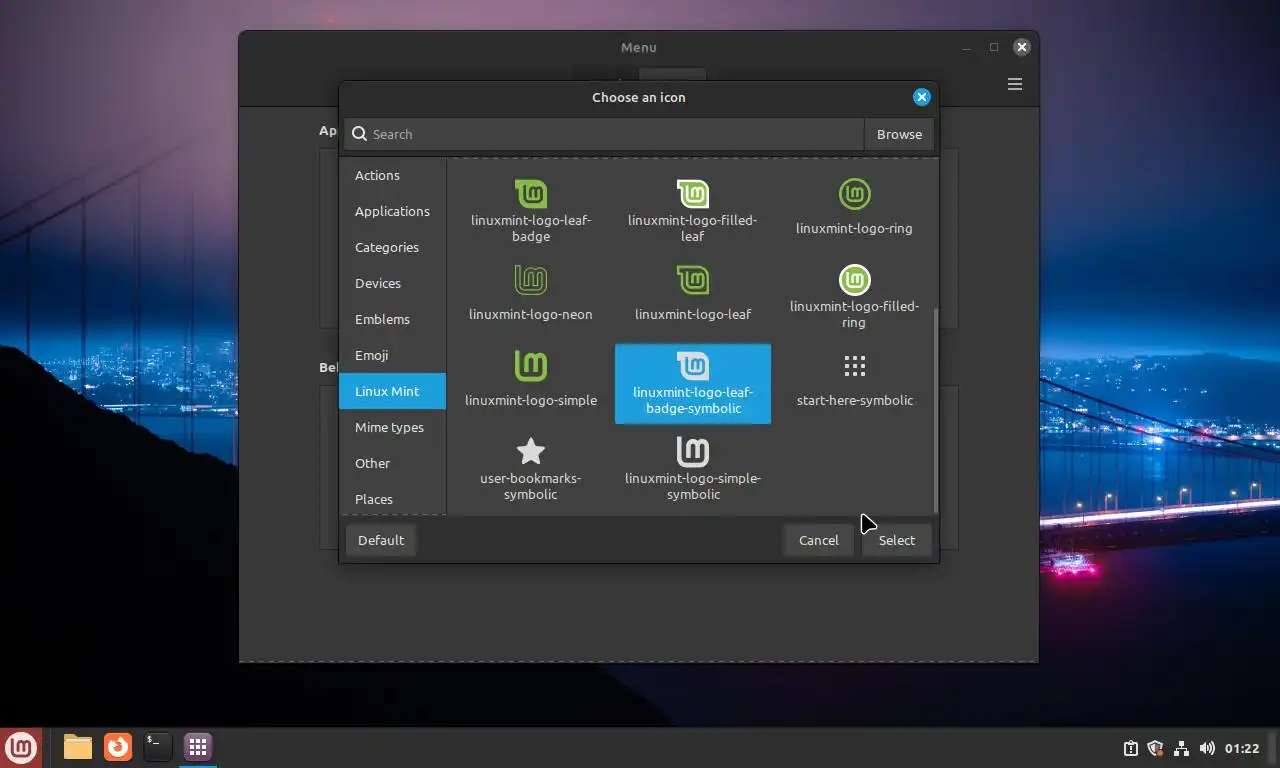Open the update manager shield tray icon
The height and width of the screenshot is (768, 1280).
coord(1155,748)
